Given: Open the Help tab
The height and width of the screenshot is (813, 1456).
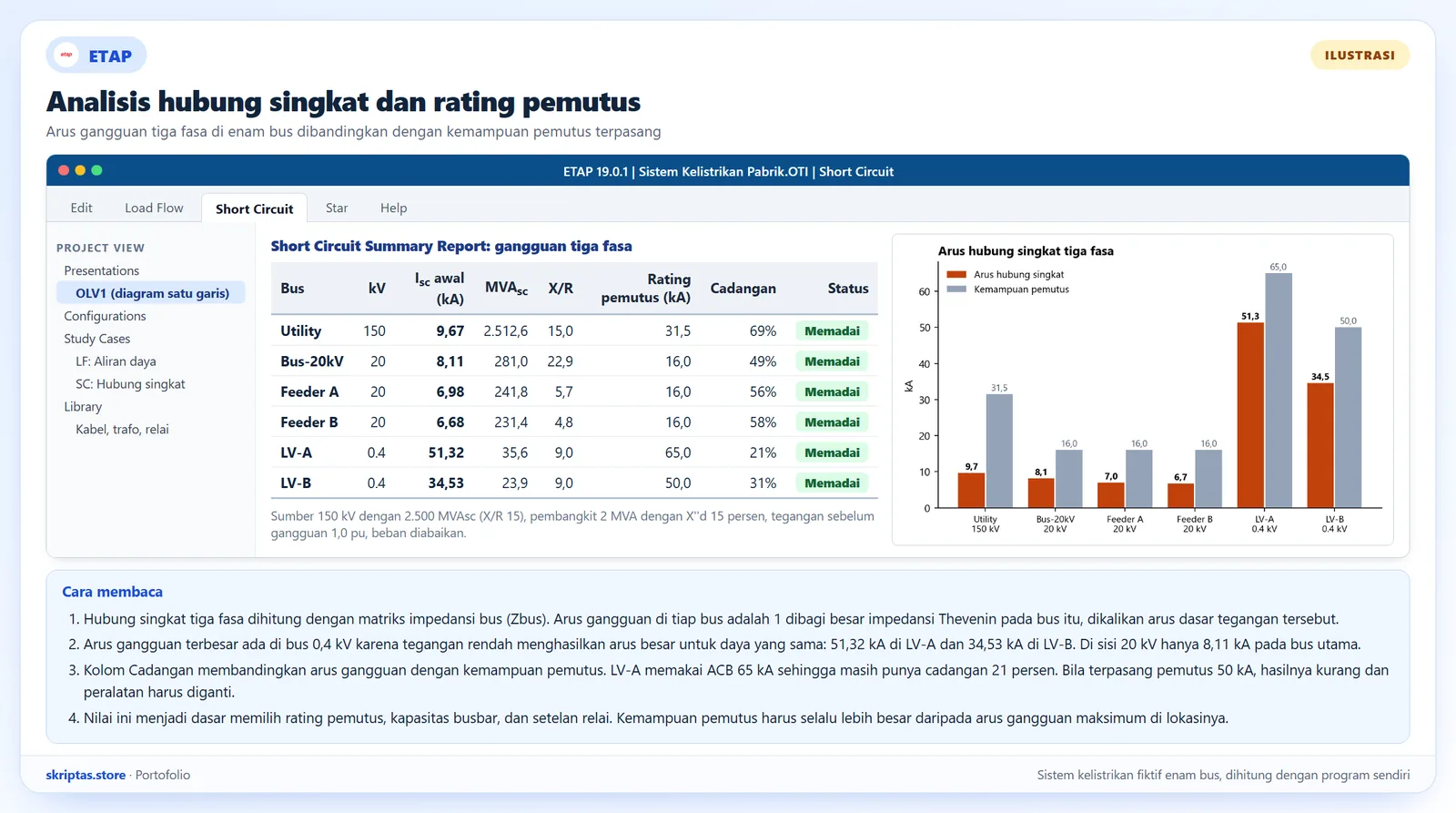Looking at the screenshot, I should point(393,208).
